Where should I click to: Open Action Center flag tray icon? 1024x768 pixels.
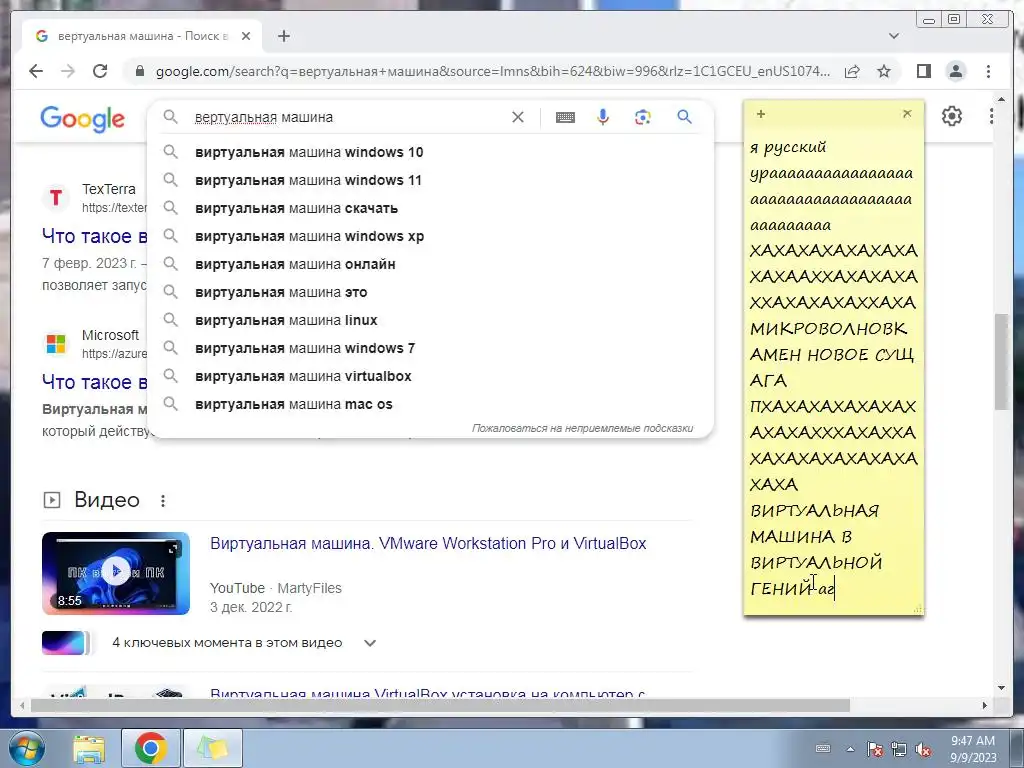click(x=874, y=749)
